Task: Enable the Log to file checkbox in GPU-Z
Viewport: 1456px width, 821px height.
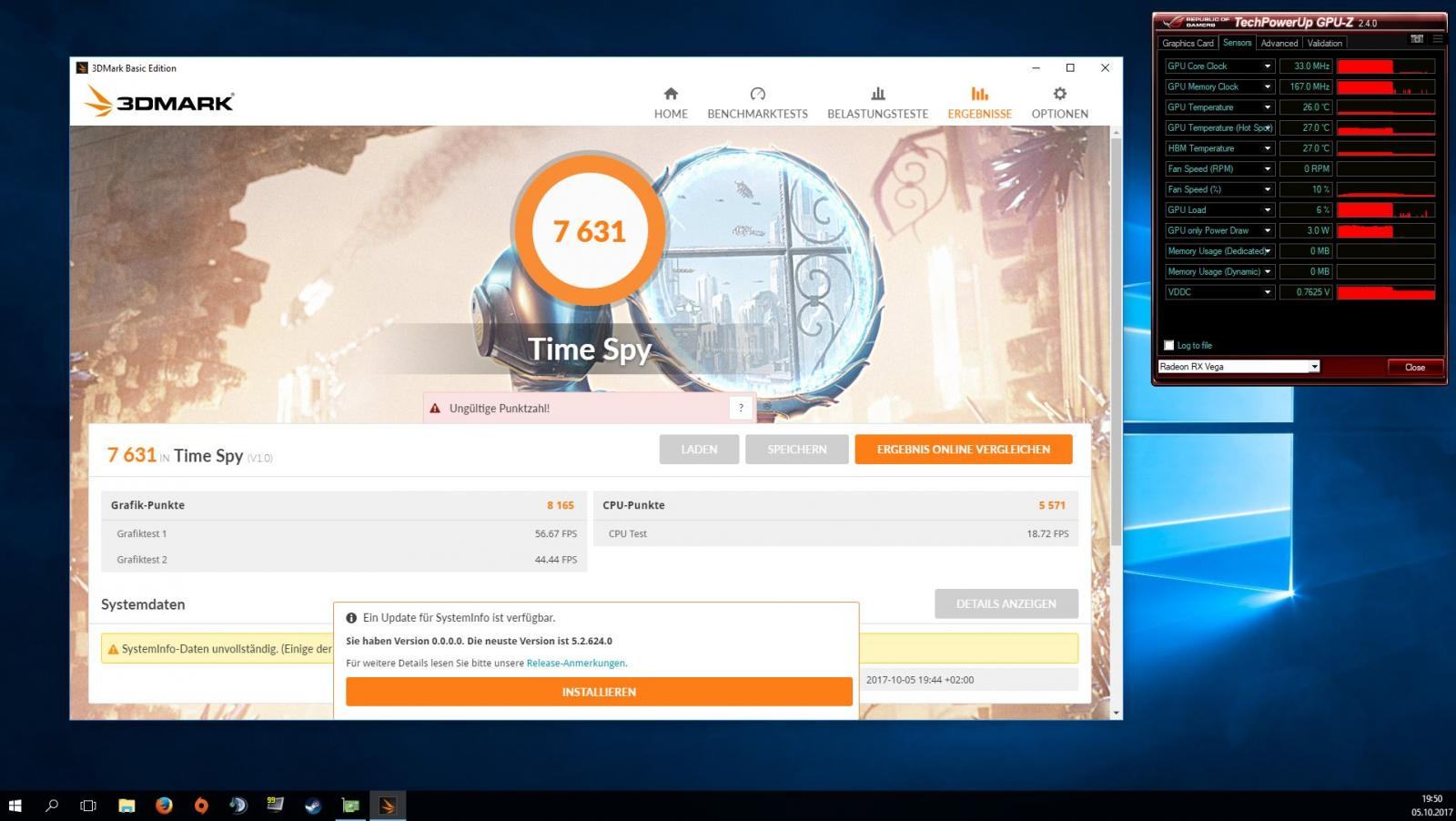Action: coord(1169,346)
